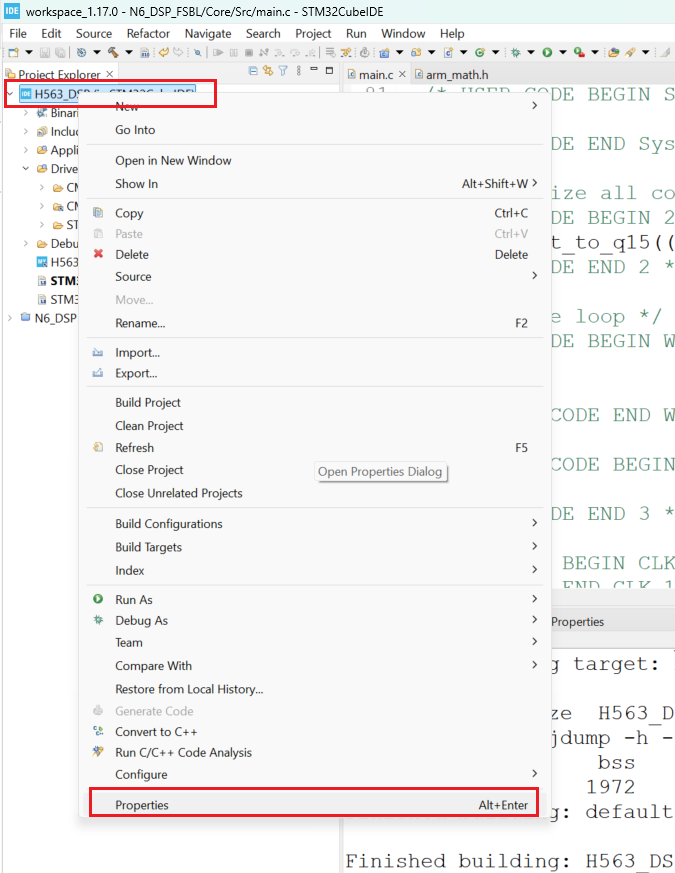Select Build Project menu entry
Screen dimensions: 675x873
coord(314,403)
